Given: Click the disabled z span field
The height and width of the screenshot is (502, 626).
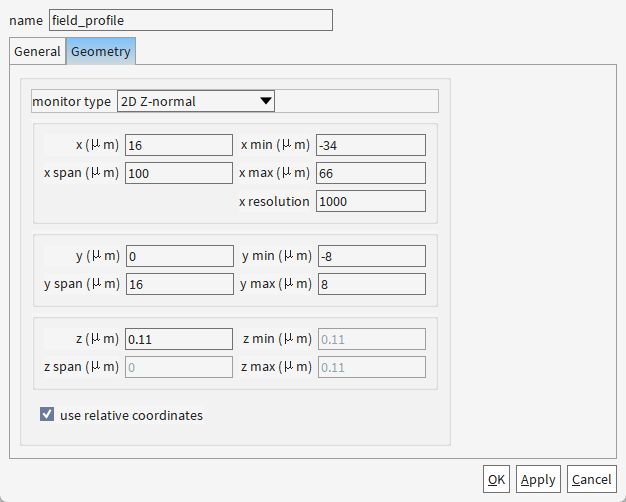Looking at the screenshot, I should [179, 367].
